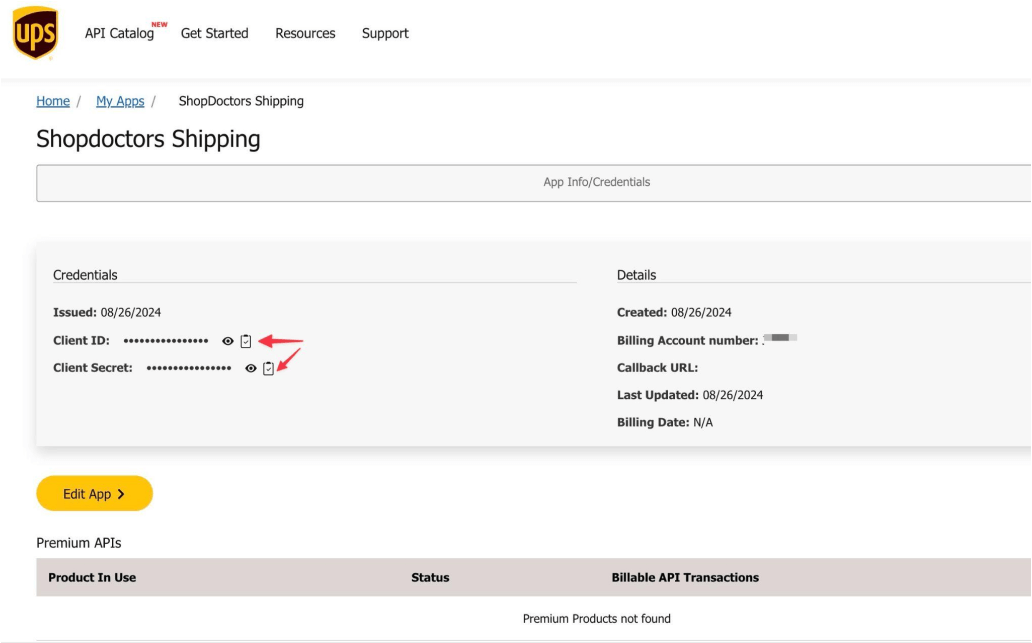The image size is (1032, 643).
Task: Click the Credentials section heading
Action: click(85, 275)
